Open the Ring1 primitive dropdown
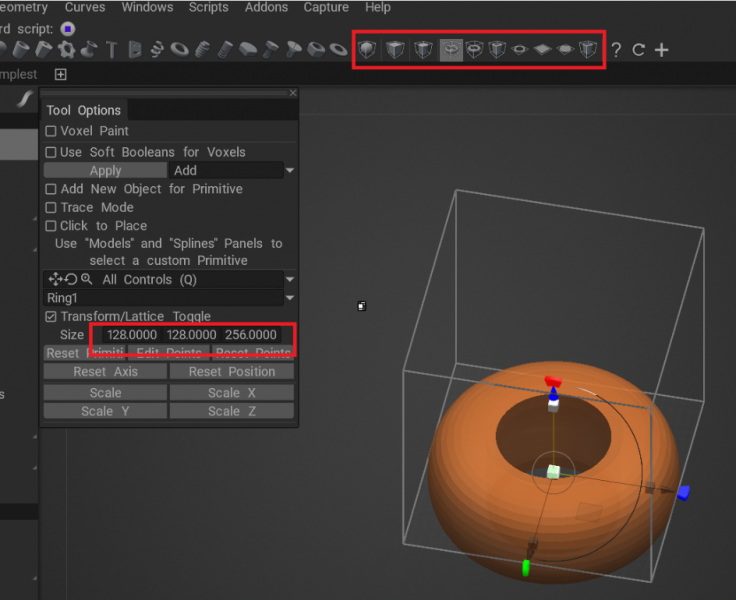Screen dimensions: 736x600 [290, 298]
